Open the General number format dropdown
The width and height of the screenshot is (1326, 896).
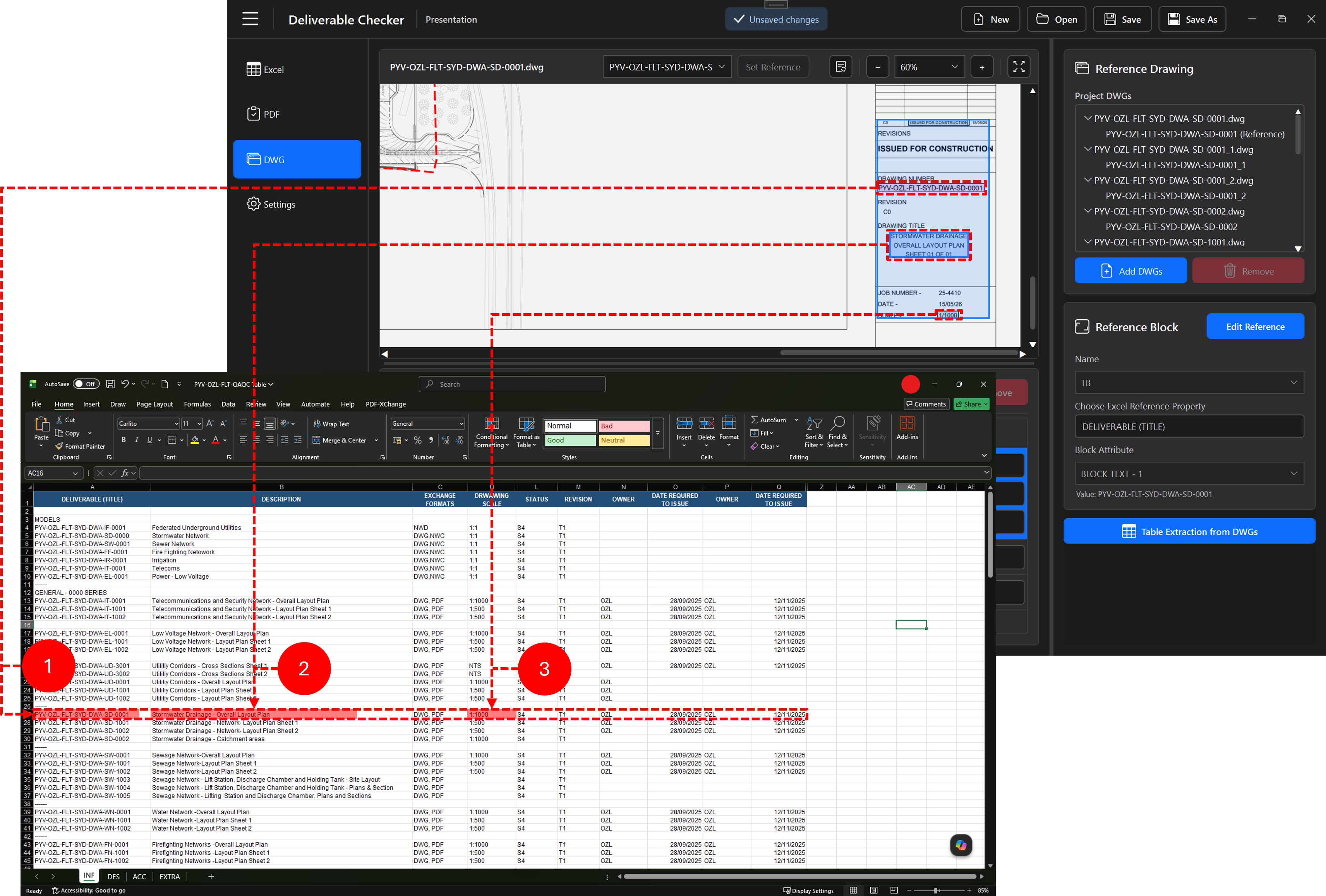coord(461,424)
